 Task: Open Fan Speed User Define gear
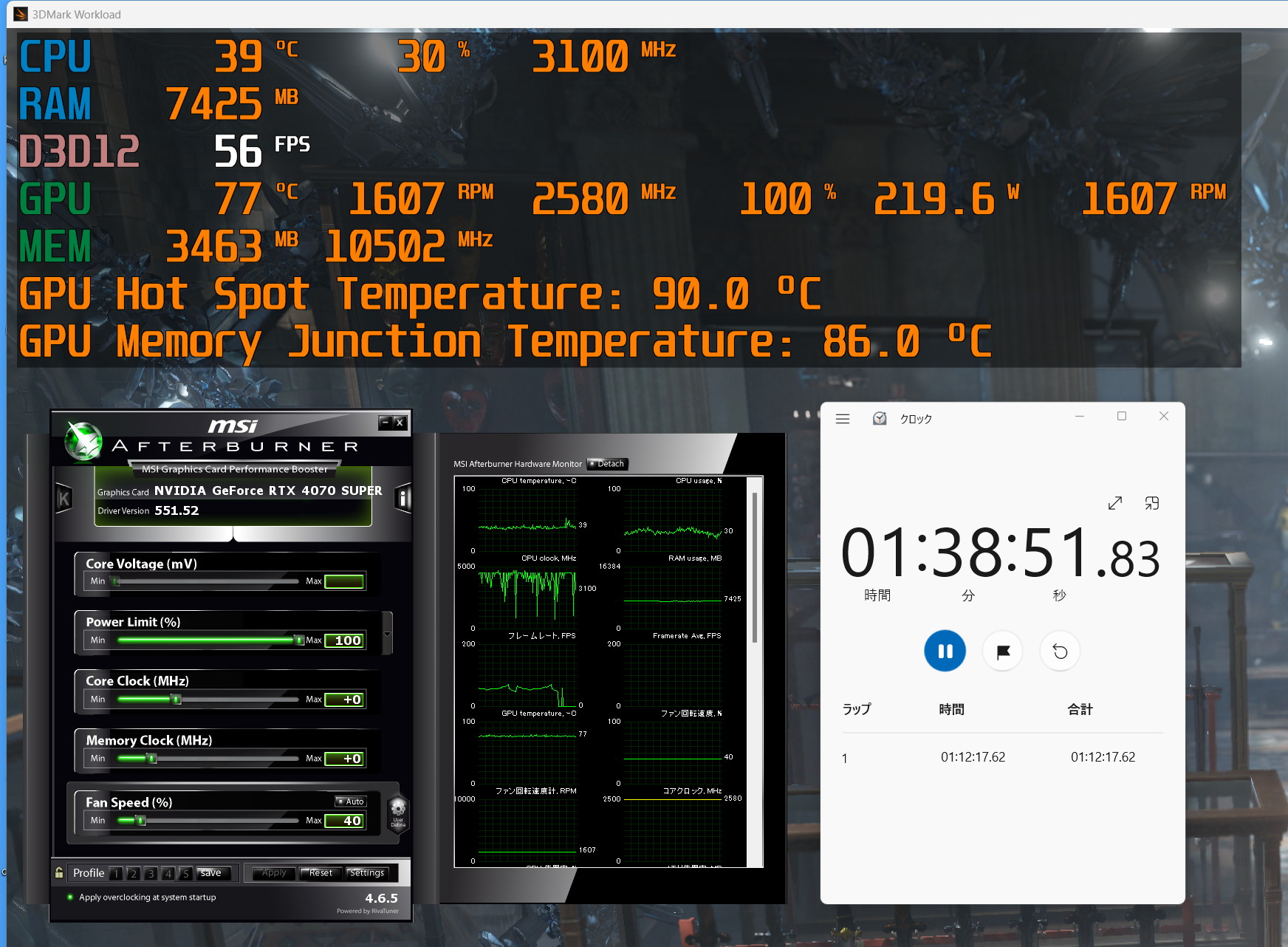[x=398, y=811]
